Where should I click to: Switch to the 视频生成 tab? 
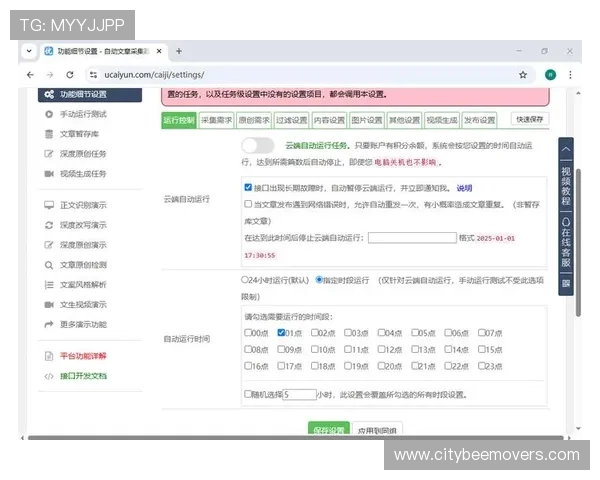tap(442, 120)
